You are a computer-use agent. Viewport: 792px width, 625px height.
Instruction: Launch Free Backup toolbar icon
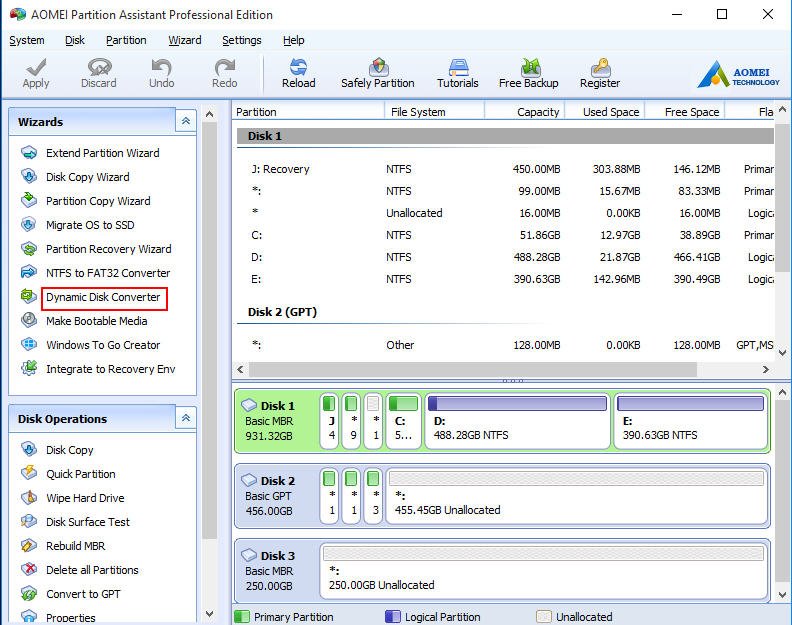point(530,67)
